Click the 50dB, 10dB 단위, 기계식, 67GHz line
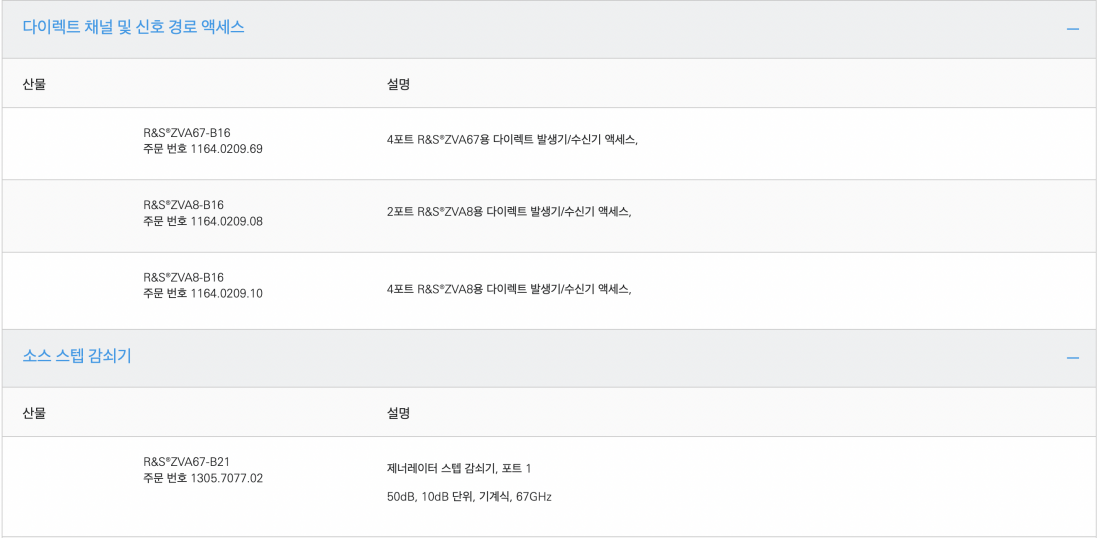The height and width of the screenshot is (538, 1100). point(469,497)
